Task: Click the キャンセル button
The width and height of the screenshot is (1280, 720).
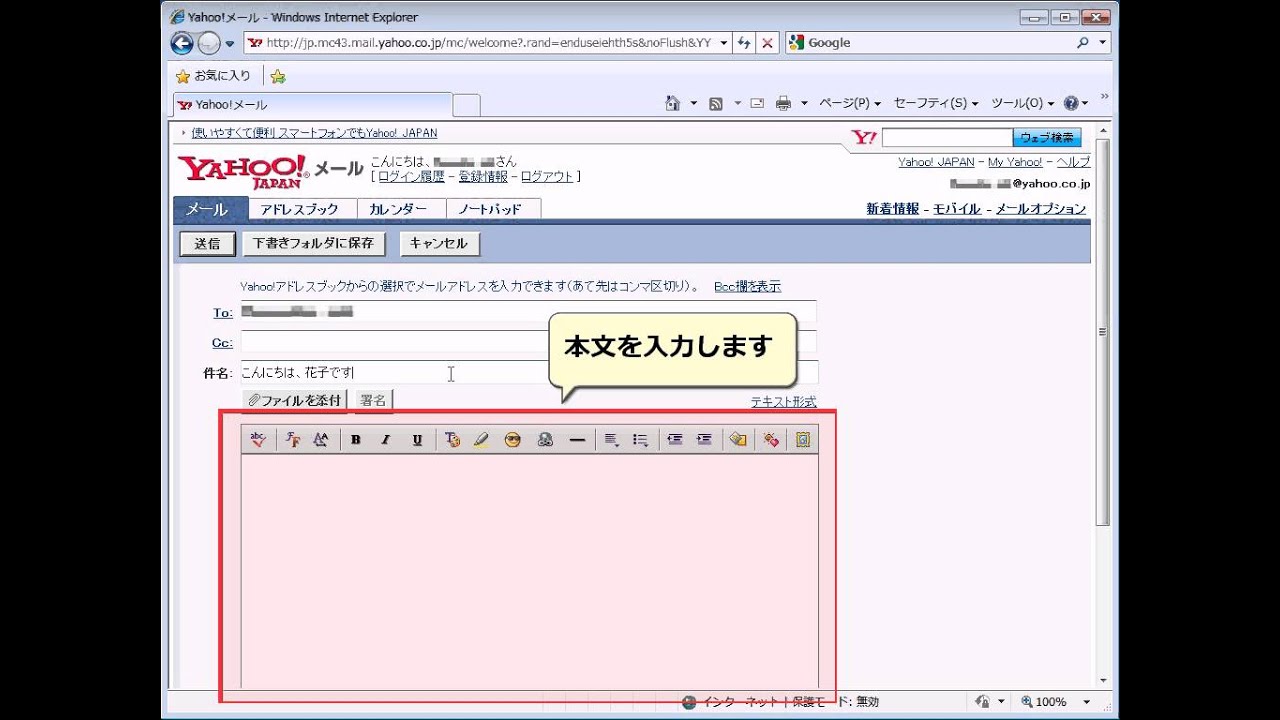Action: click(x=439, y=243)
